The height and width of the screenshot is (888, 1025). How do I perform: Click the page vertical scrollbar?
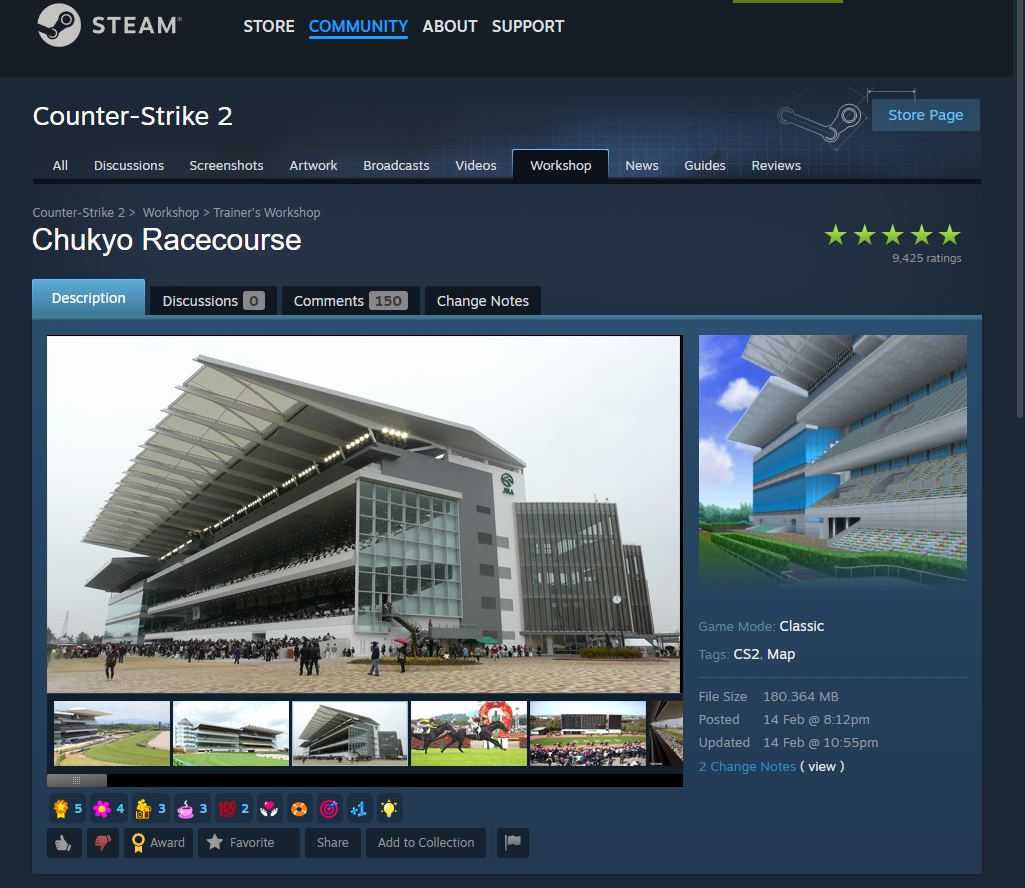(1020, 209)
